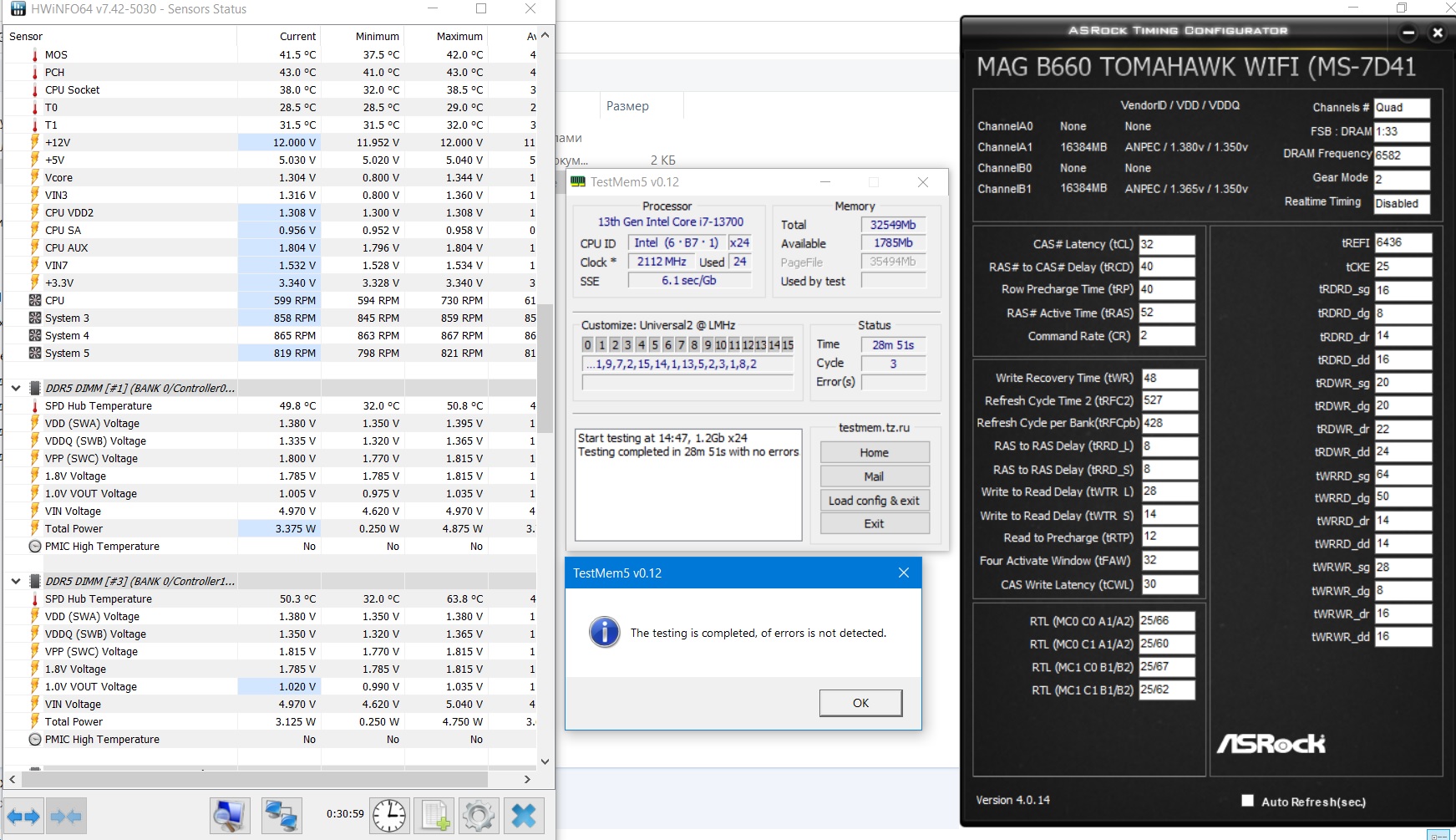
Task: Click the ASRock logo in Timing Configurator
Action: (1271, 743)
